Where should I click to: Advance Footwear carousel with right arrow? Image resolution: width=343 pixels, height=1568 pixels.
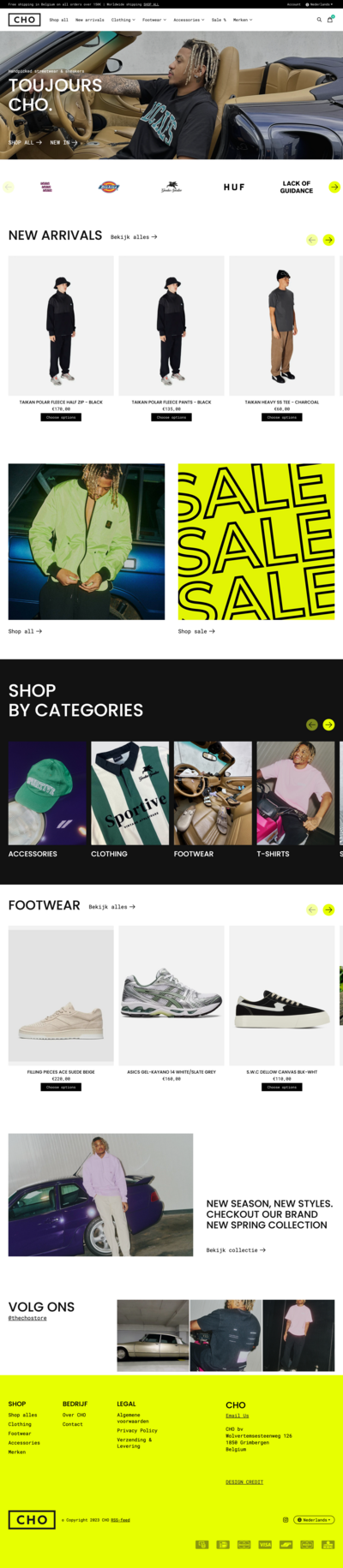coord(328,909)
